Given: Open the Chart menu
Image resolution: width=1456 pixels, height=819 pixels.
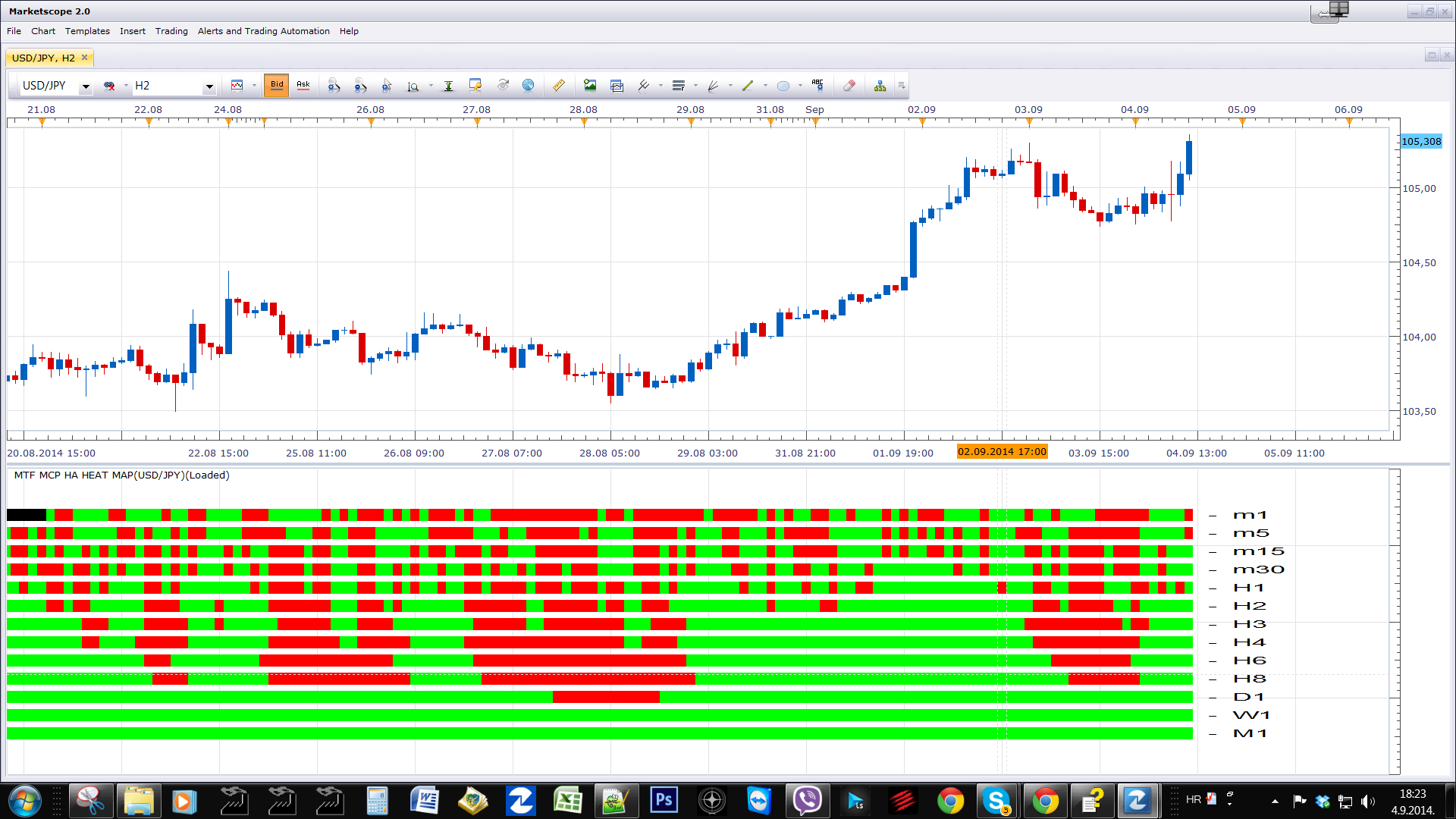Looking at the screenshot, I should 43,31.
